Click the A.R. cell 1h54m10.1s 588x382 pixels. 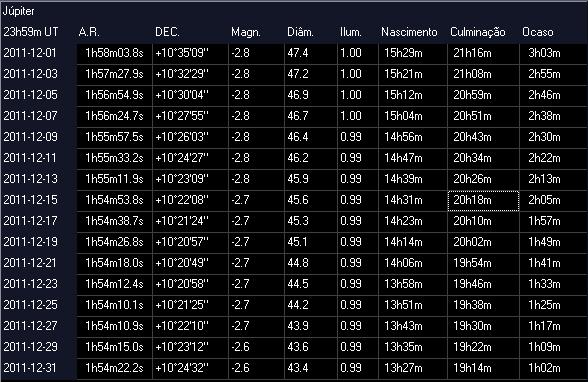pos(115,305)
